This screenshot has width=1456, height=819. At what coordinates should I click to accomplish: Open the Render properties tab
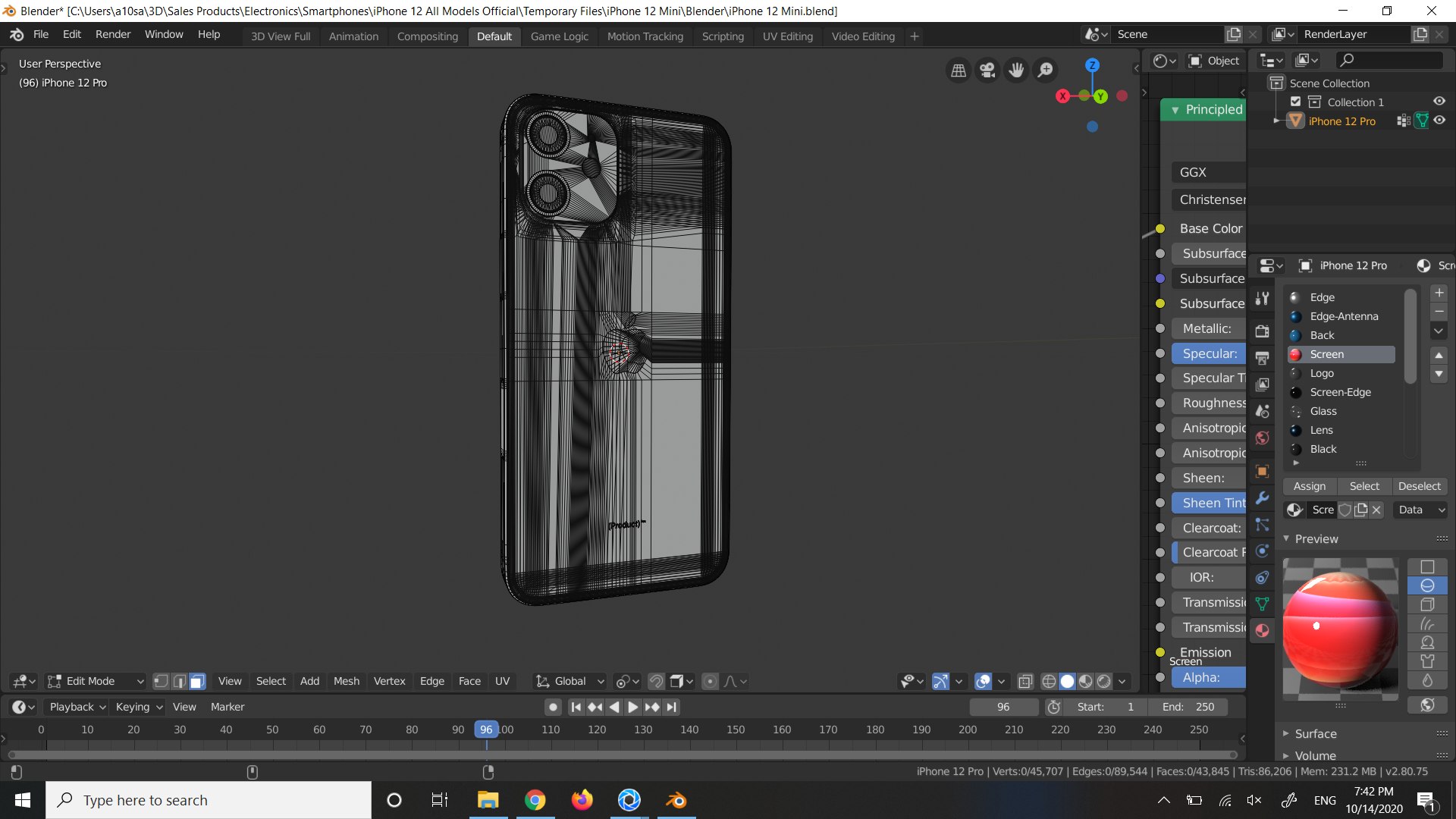click(1262, 331)
